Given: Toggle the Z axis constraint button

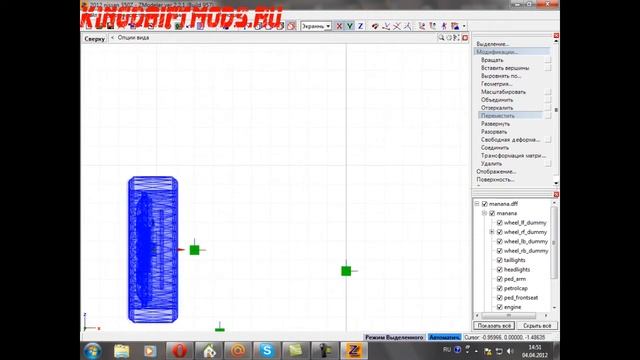Looking at the screenshot, I should [360, 26].
